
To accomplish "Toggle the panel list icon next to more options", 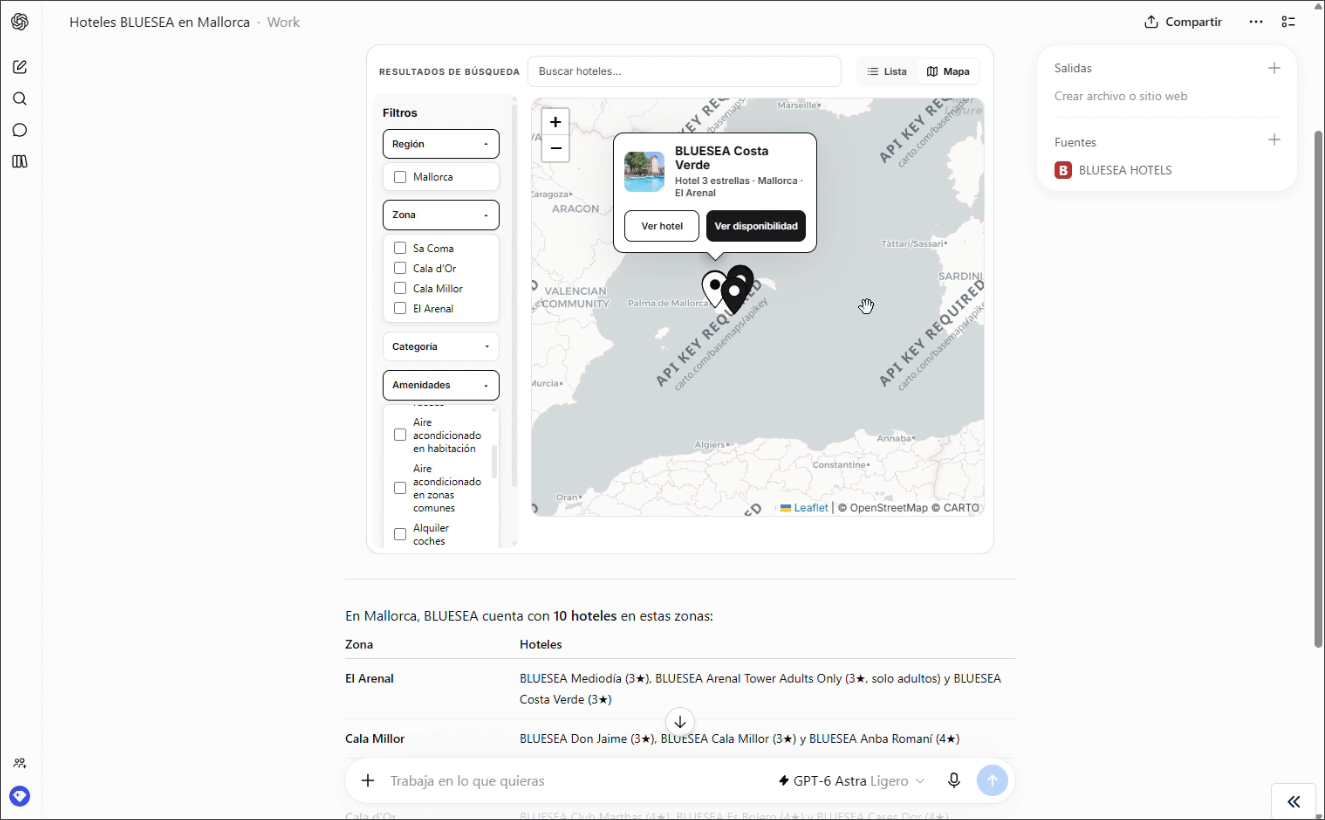I will point(1289,22).
